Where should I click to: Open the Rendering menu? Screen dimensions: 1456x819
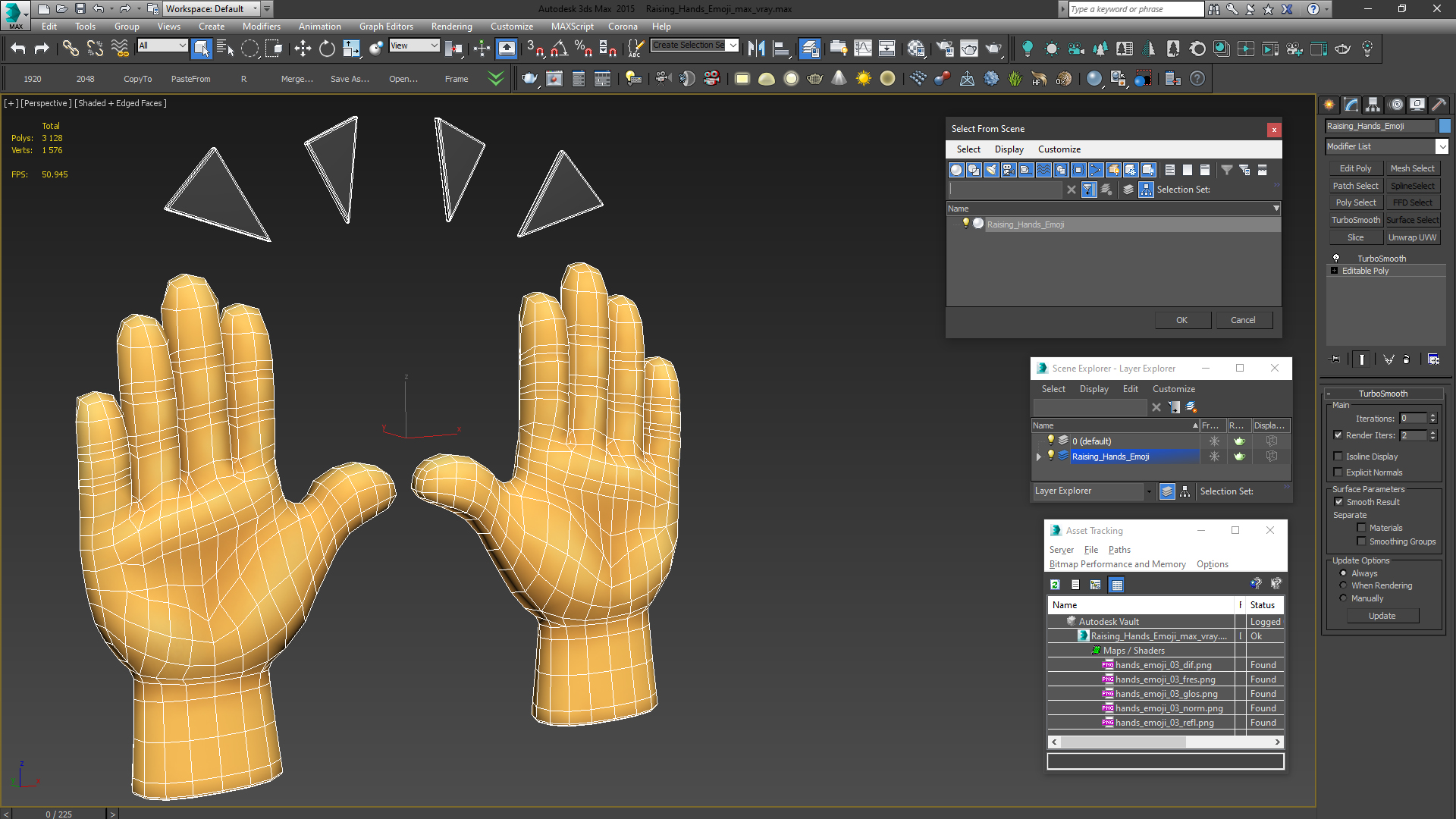tap(451, 27)
